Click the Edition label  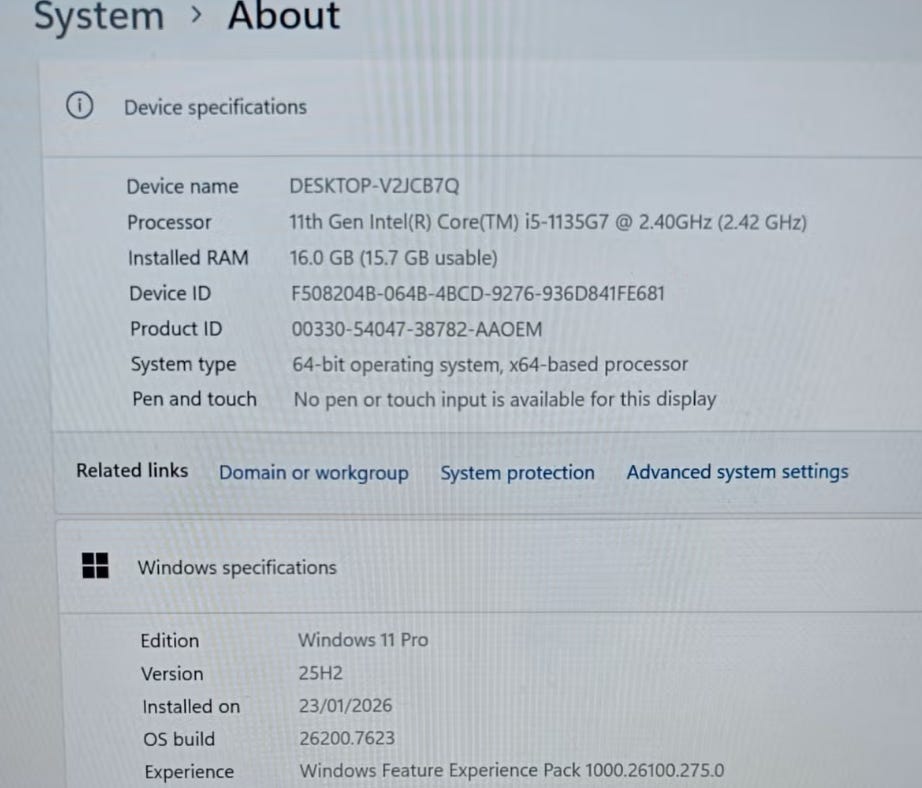(x=169, y=640)
